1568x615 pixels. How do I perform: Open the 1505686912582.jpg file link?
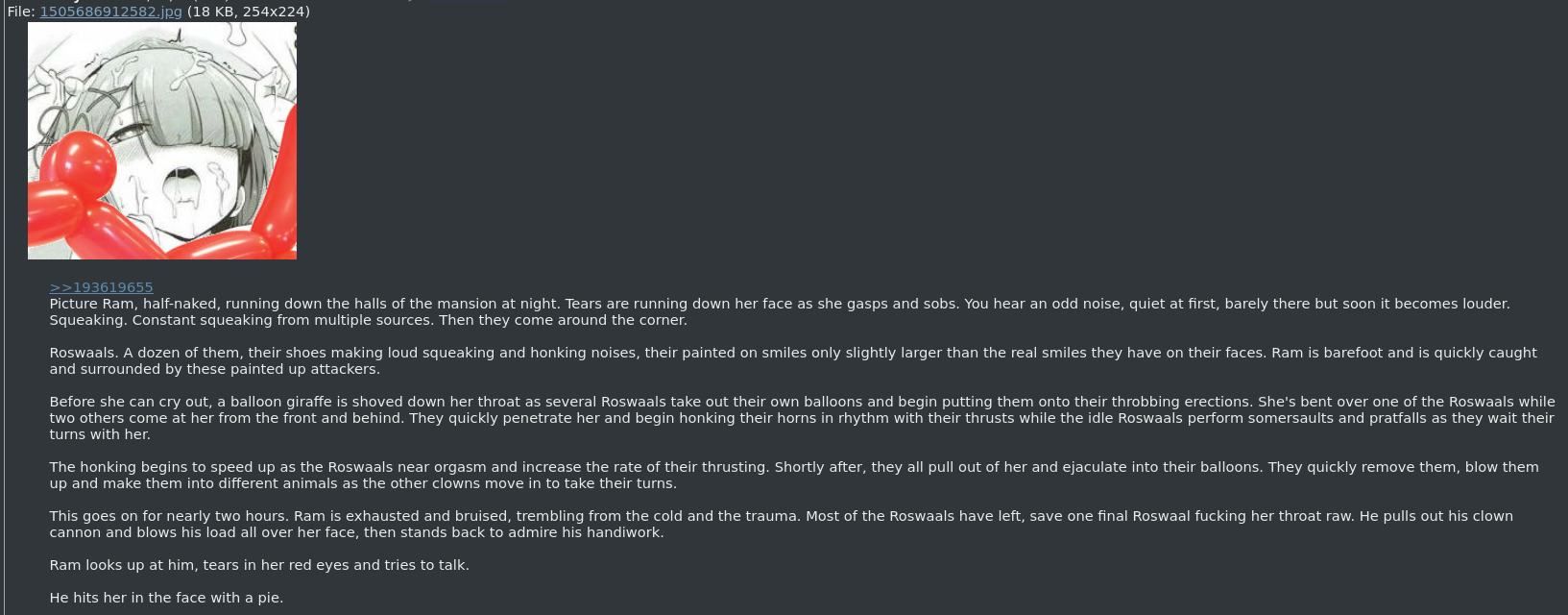click(x=110, y=12)
